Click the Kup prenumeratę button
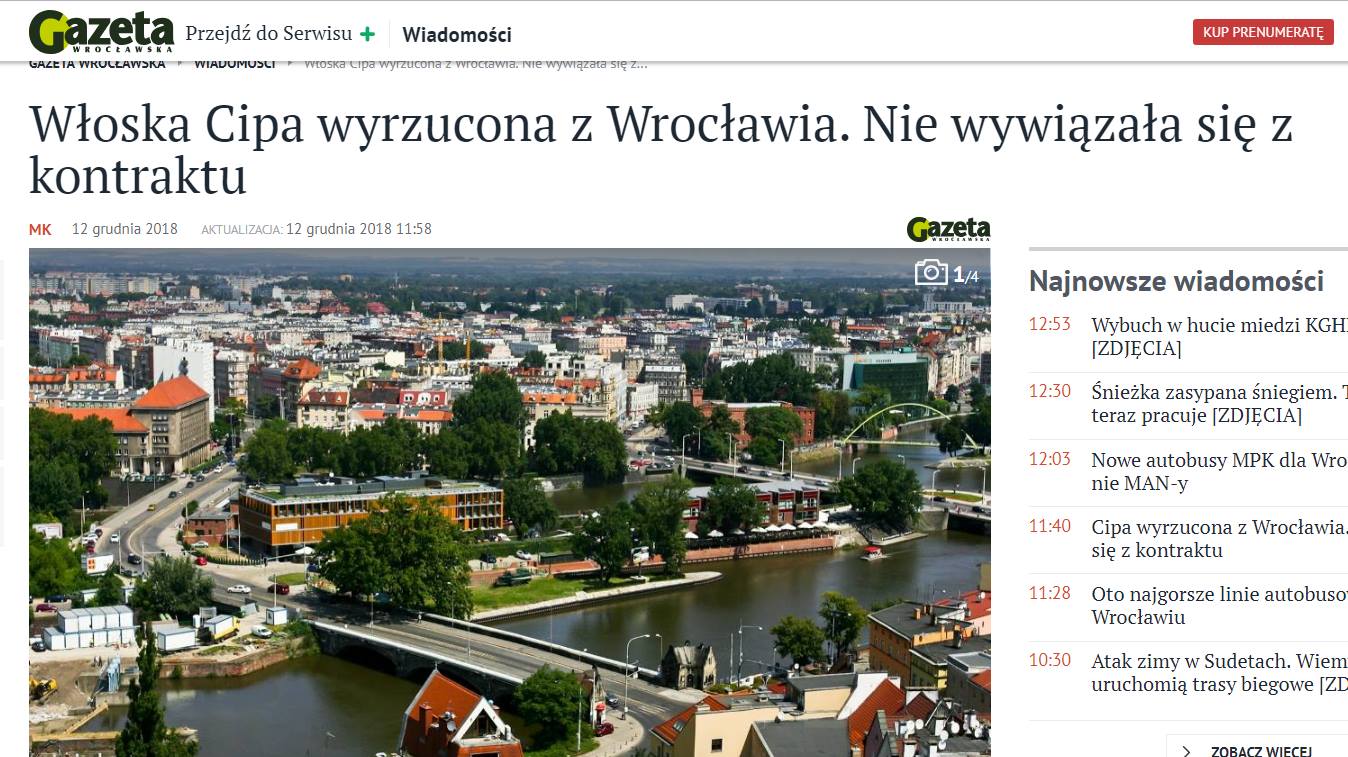This screenshot has height=757, width=1348. [1263, 32]
